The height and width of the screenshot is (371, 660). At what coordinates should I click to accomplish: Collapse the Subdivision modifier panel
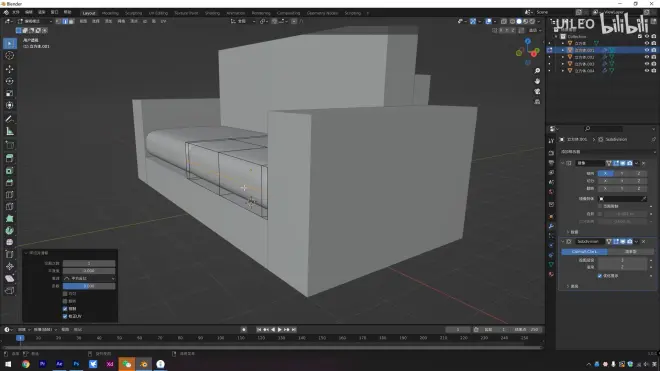click(x=563, y=241)
